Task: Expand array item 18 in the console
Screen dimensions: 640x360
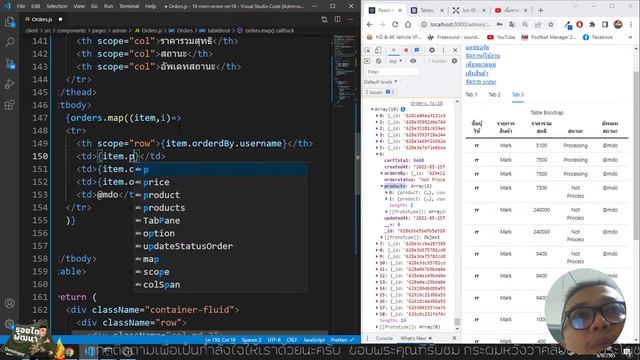Action: (x=377, y=314)
